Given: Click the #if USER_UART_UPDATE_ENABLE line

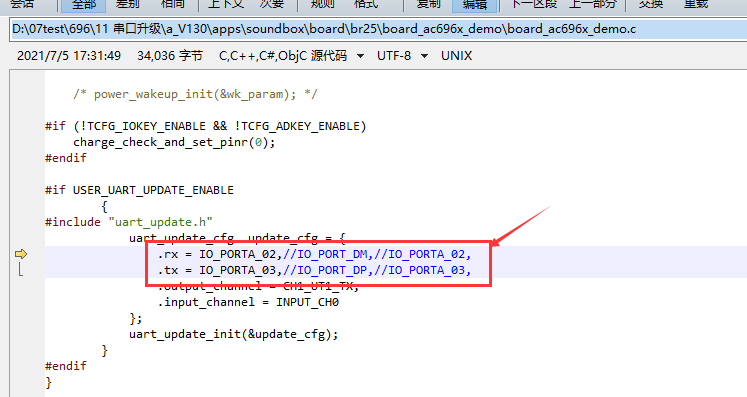Looking at the screenshot, I should point(139,190).
